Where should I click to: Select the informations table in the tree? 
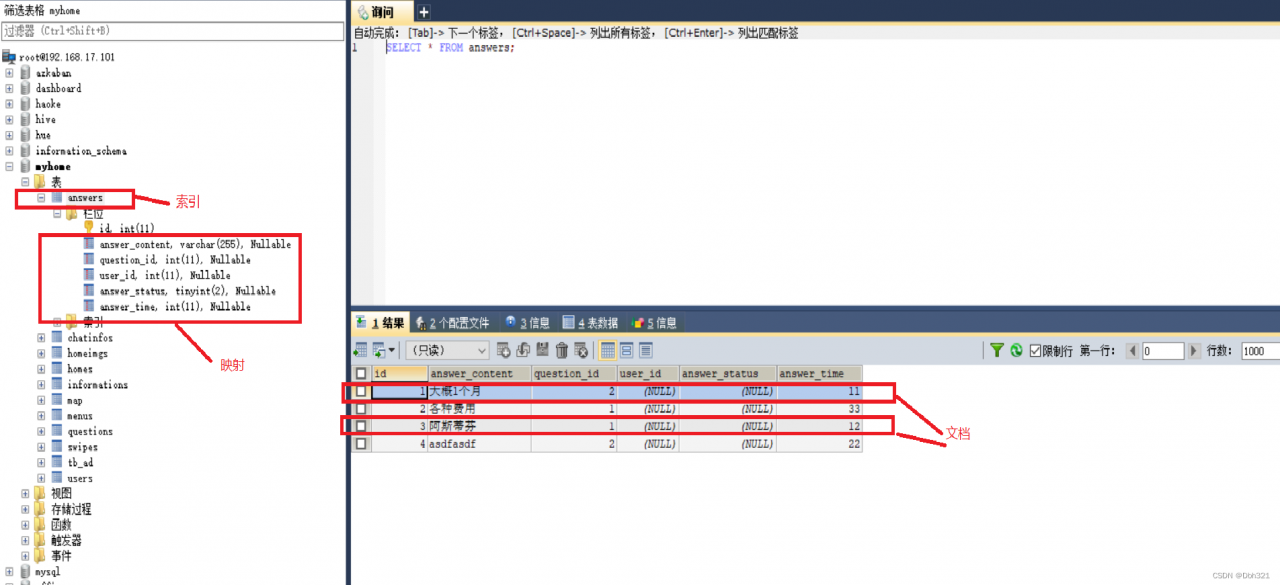point(97,385)
